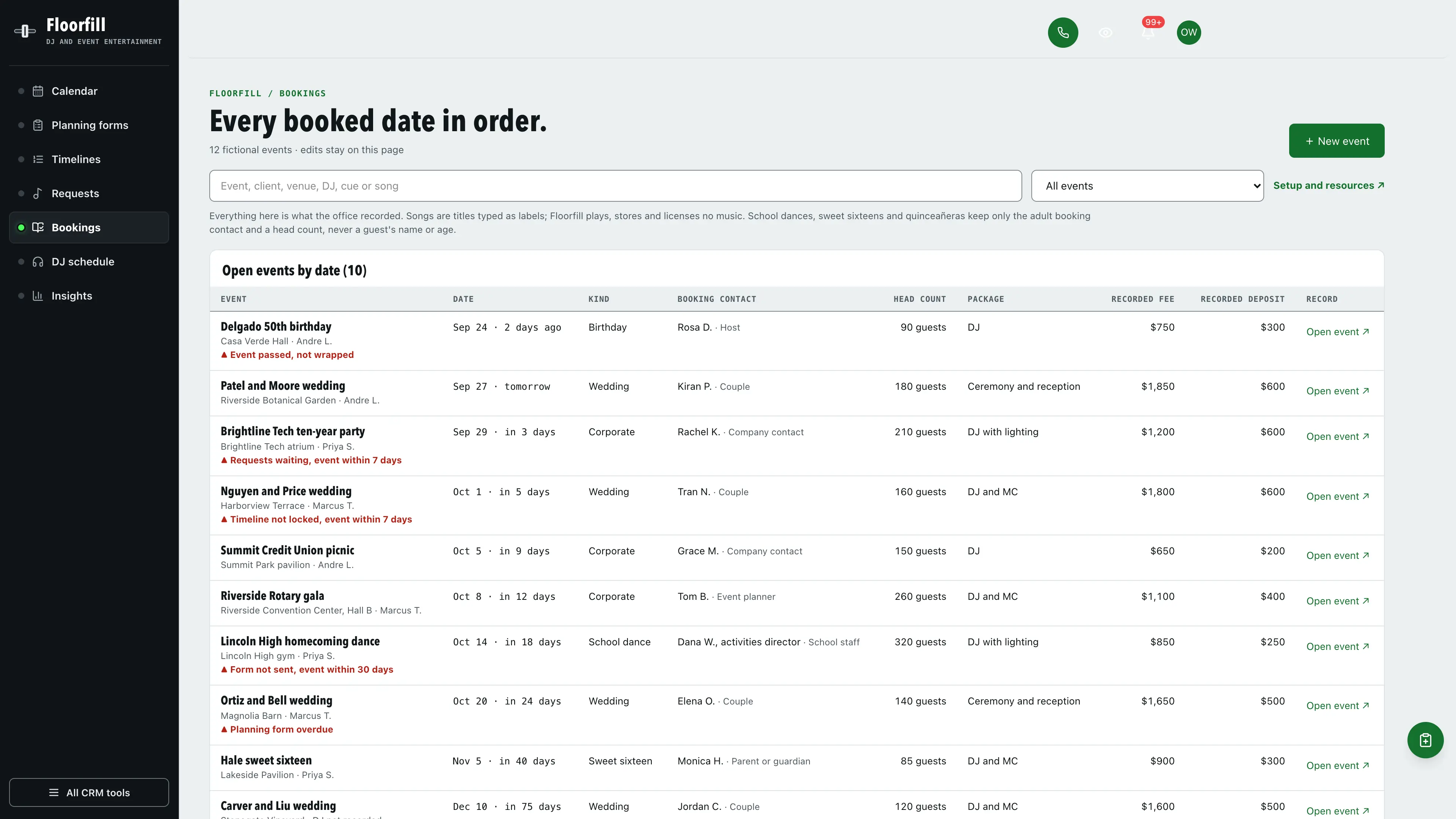
Task: Open event for Riverside Rotary gala
Action: [x=1337, y=601]
